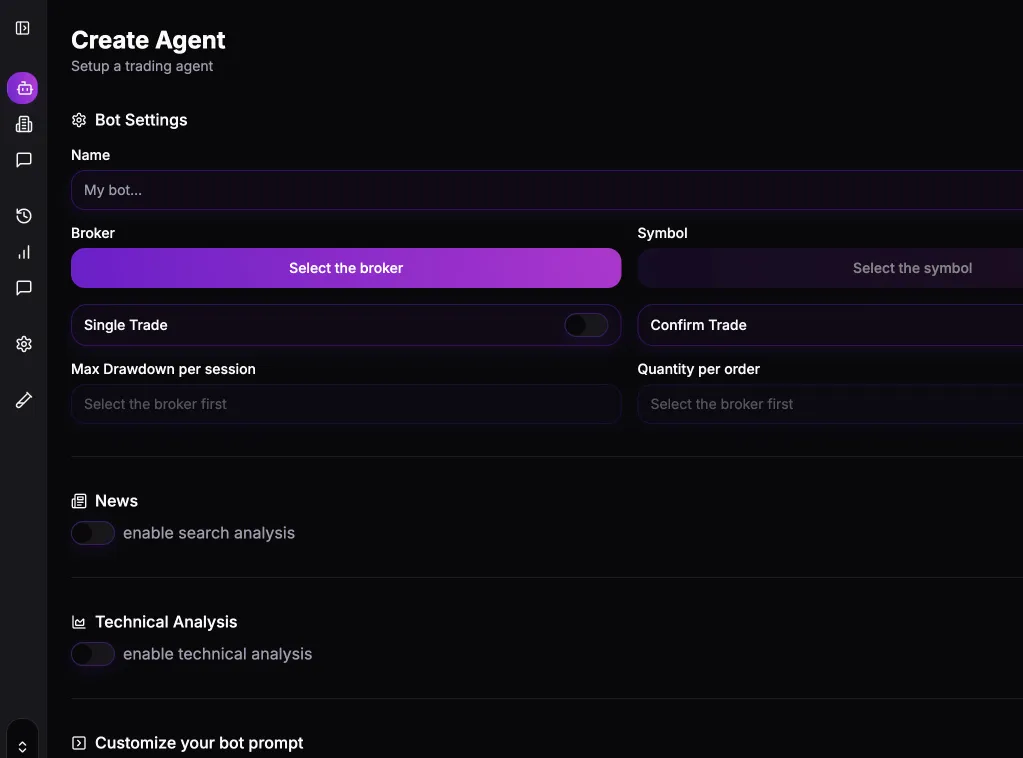Click the Technical Analysis section heading

[166, 622]
